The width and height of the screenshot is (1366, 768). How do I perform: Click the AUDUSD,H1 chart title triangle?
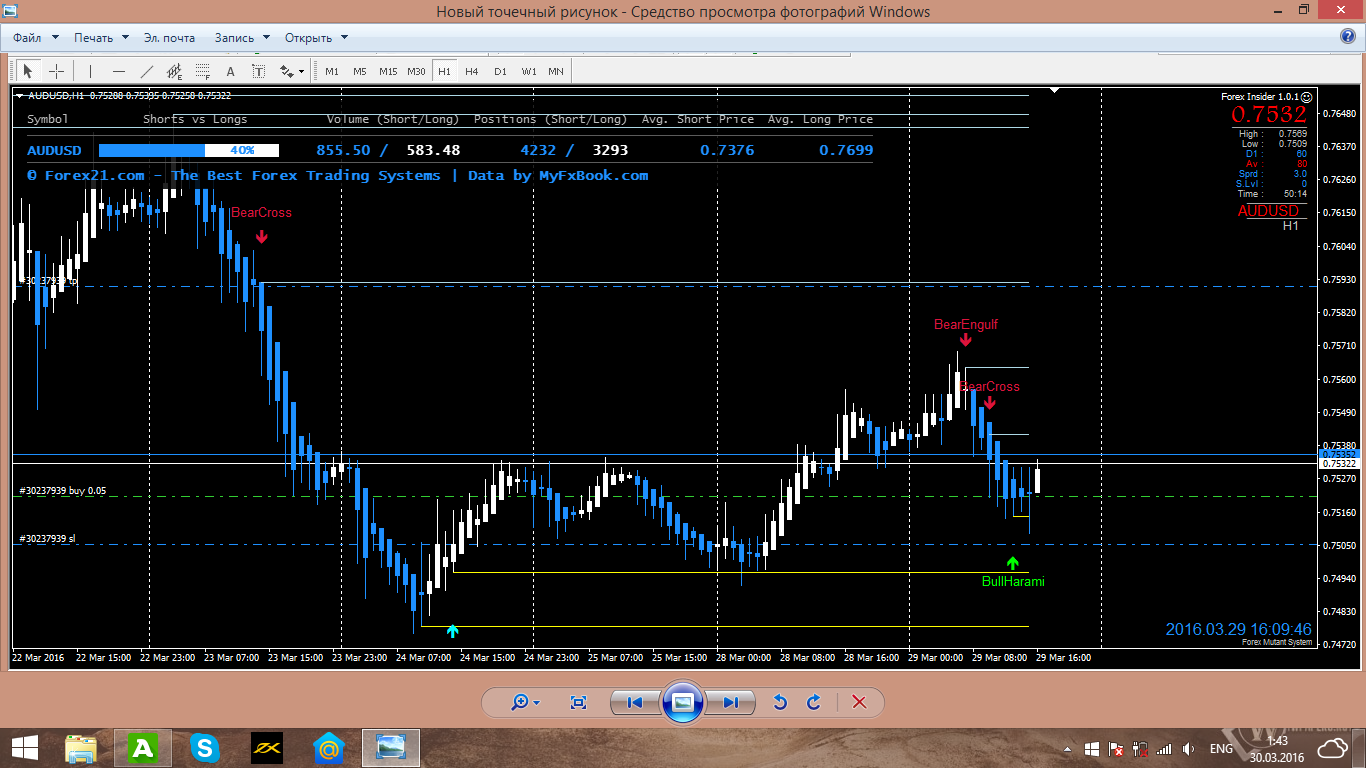pyautogui.click(x=20, y=96)
